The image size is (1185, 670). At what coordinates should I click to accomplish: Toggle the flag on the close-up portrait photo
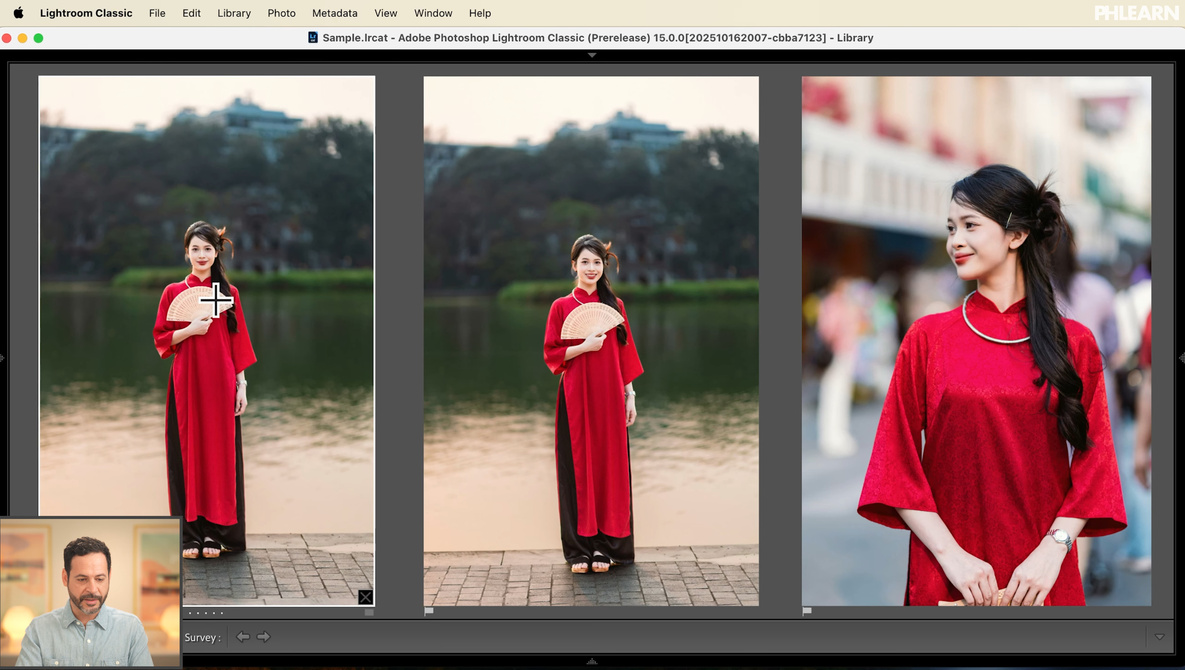click(807, 611)
